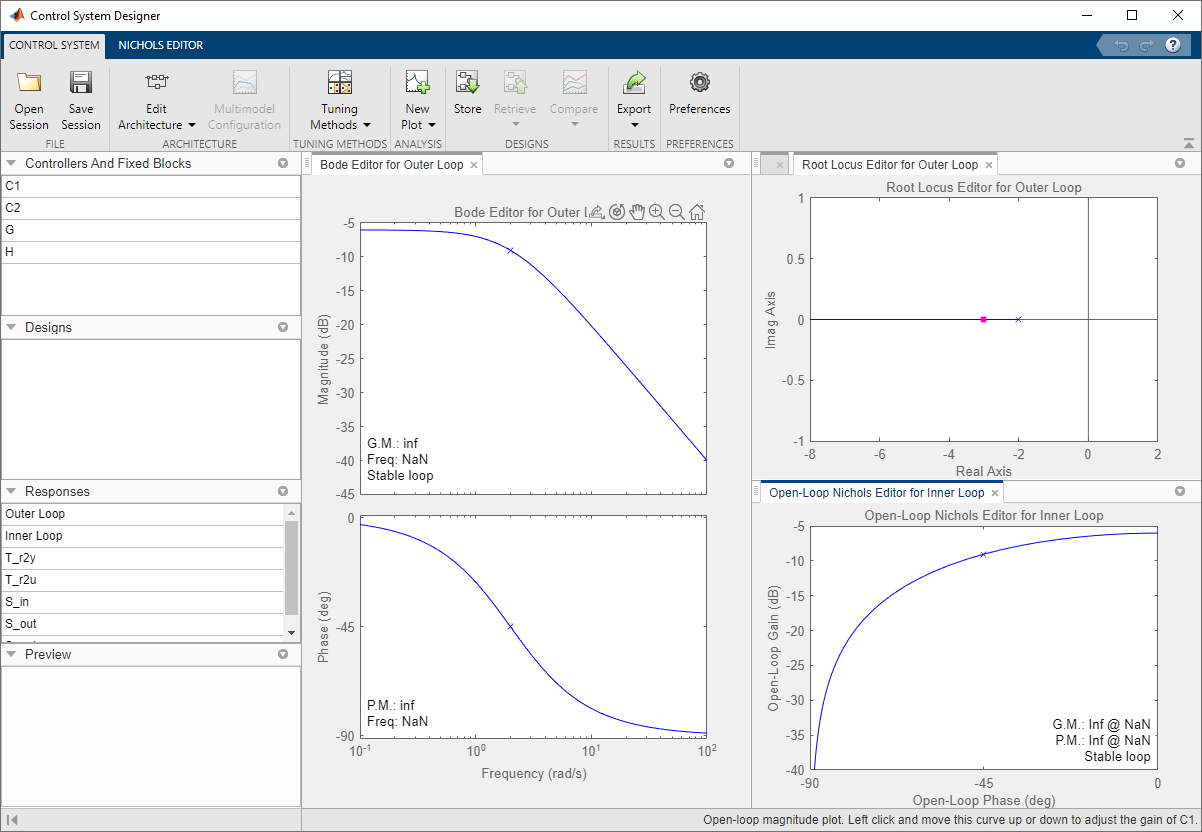Select the Root Locus Editor for Outer Loop tab

pyautogui.click(x=889, y=164)
